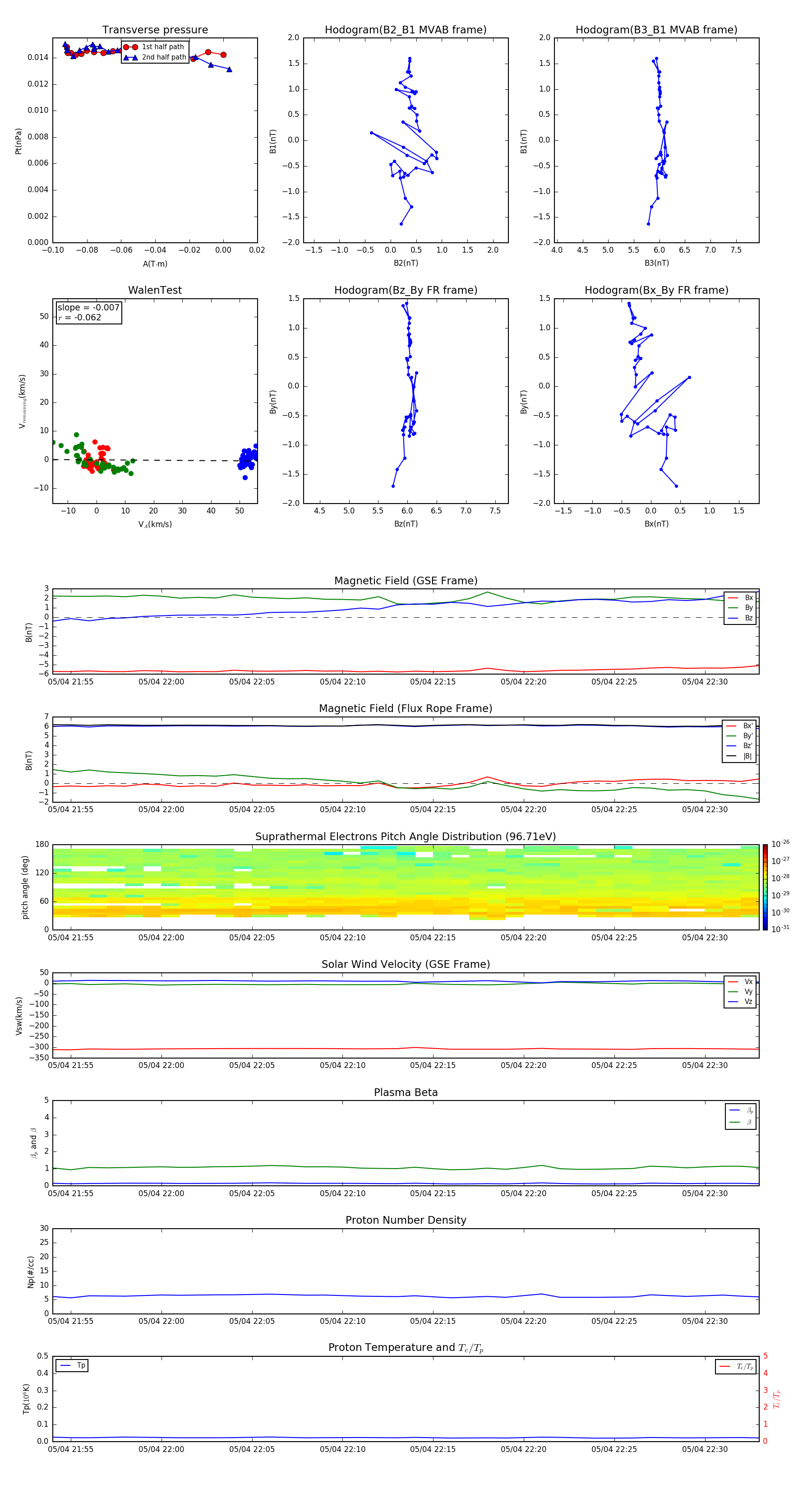Screen dimensions: 812x1489
Task: Click the 'Proton Temperature and Te/Tp' title
Action: click(406, 1348)
